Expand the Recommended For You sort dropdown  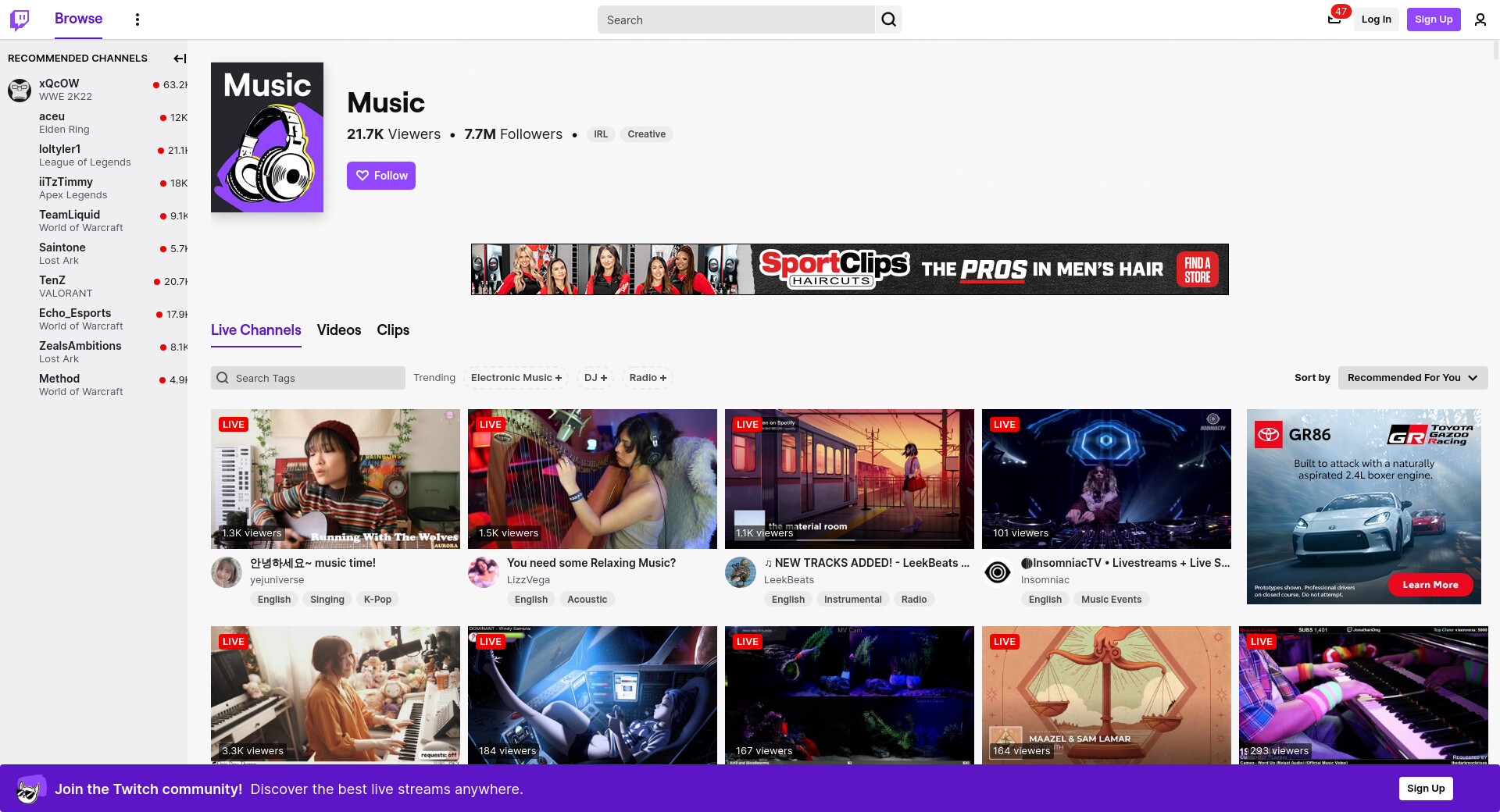click(1412, 378)
